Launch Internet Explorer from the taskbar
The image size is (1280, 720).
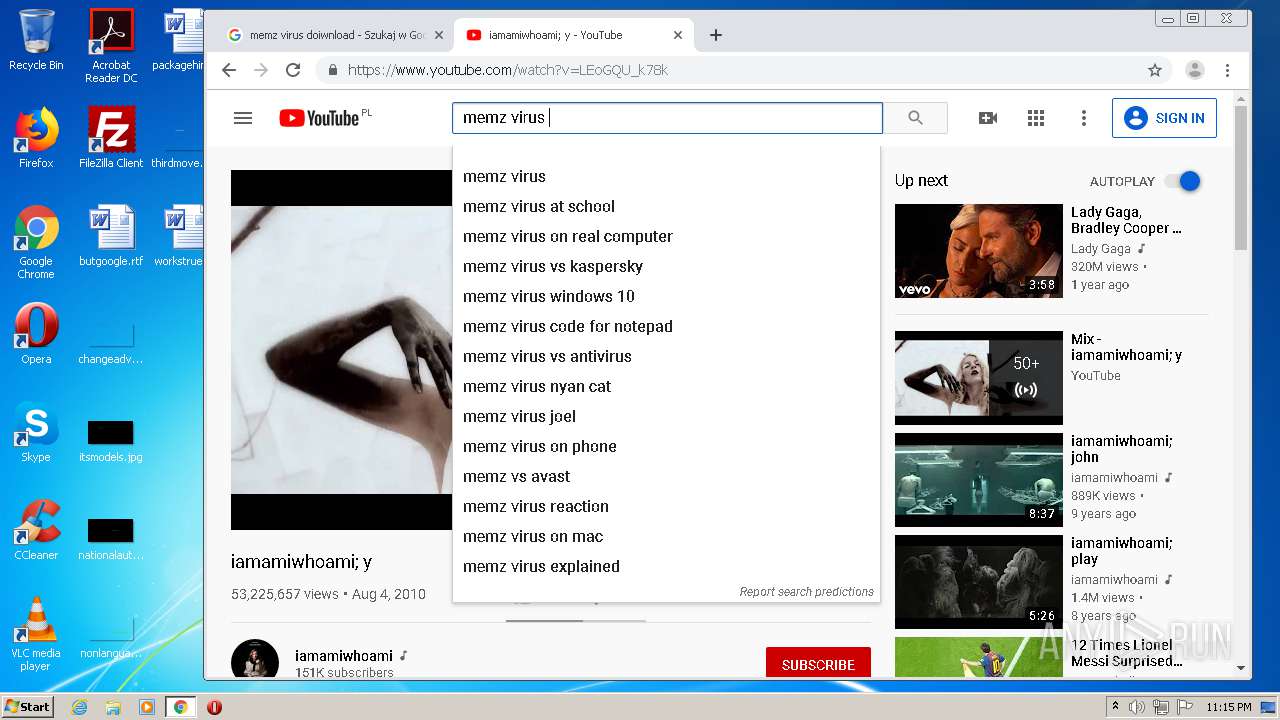79,707
